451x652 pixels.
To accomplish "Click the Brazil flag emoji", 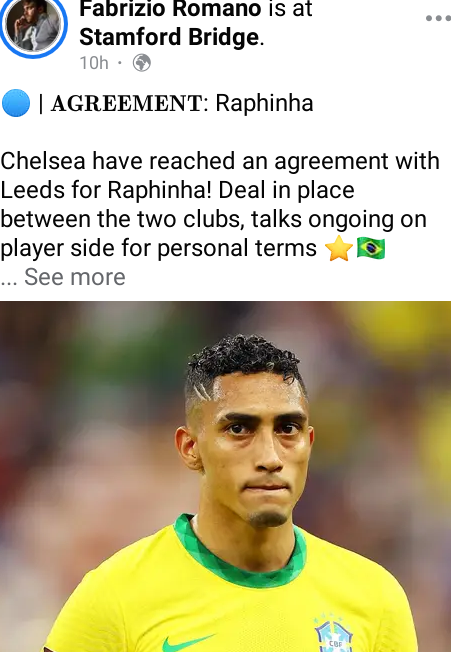I will point(371,248).
